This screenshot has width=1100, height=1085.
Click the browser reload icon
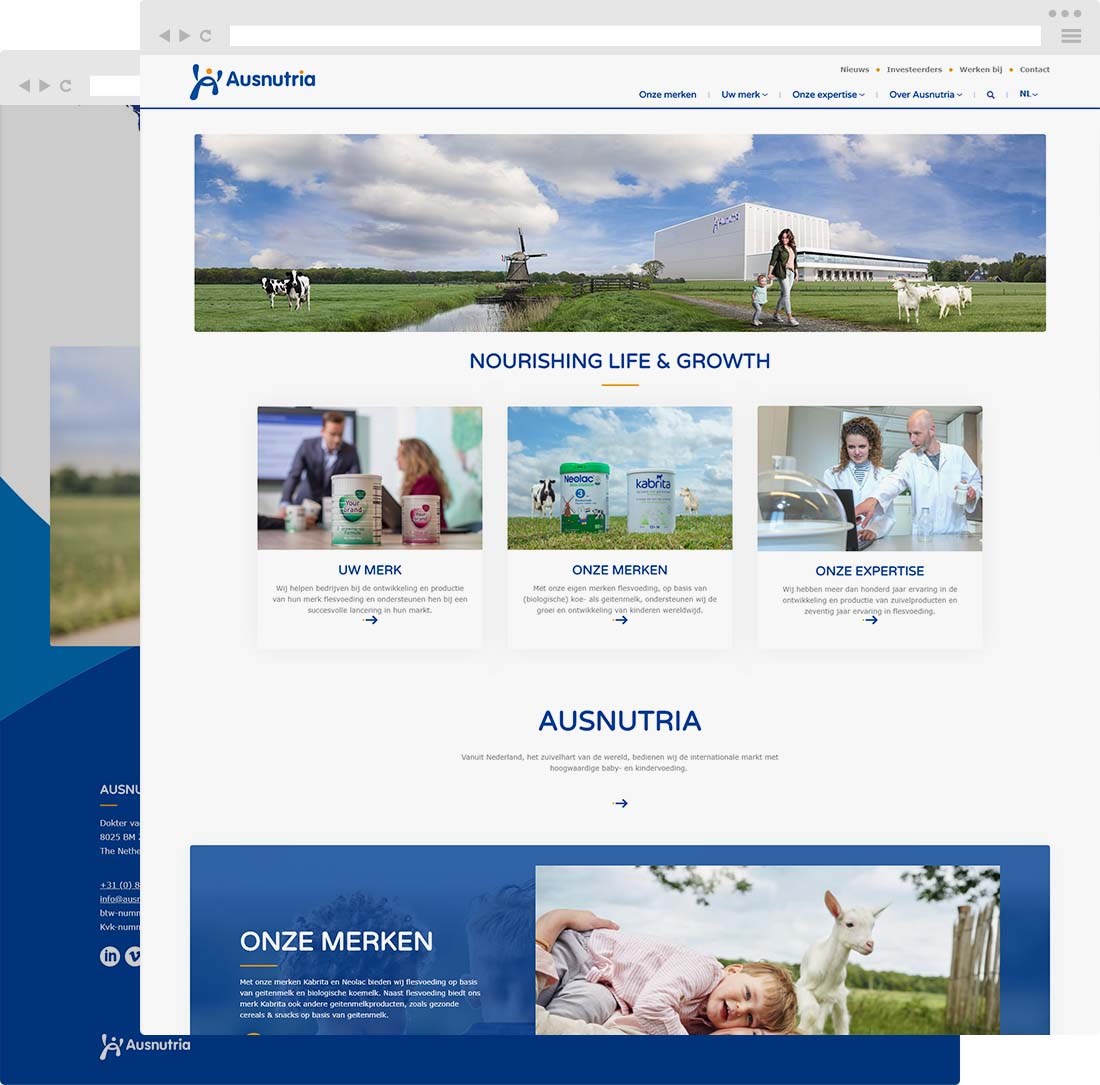(204, 35)
